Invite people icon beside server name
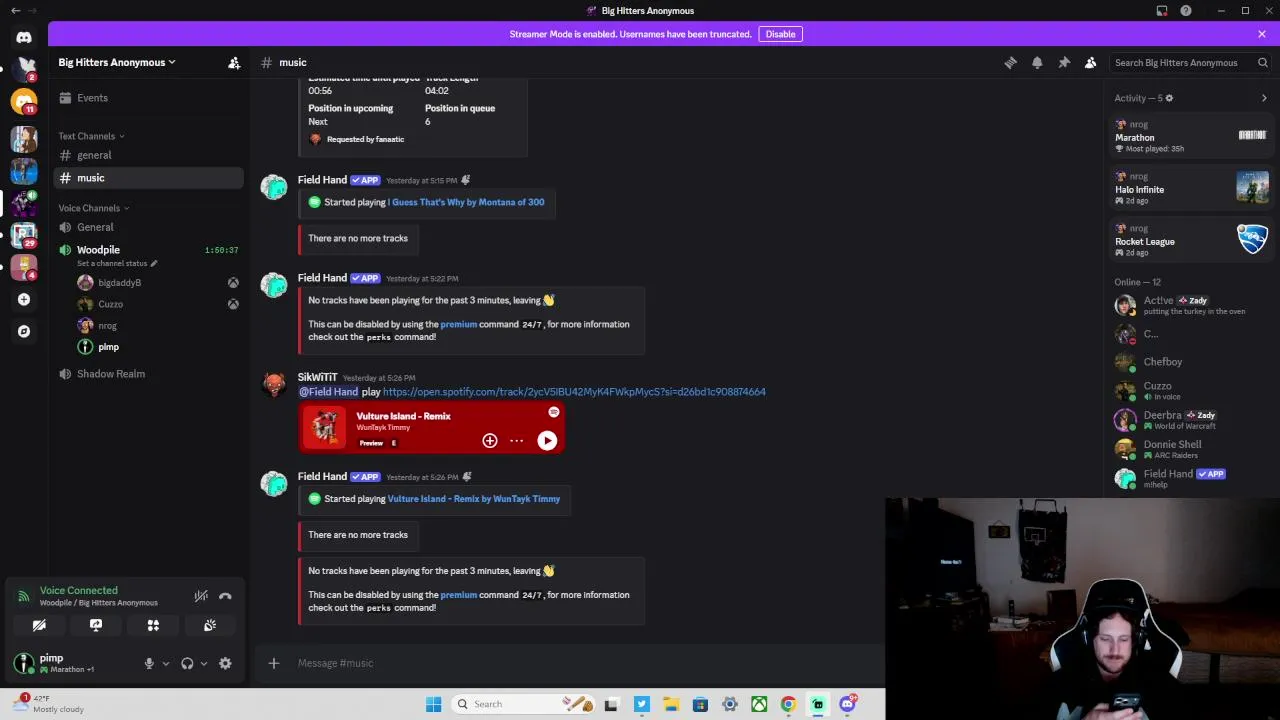 234,62
